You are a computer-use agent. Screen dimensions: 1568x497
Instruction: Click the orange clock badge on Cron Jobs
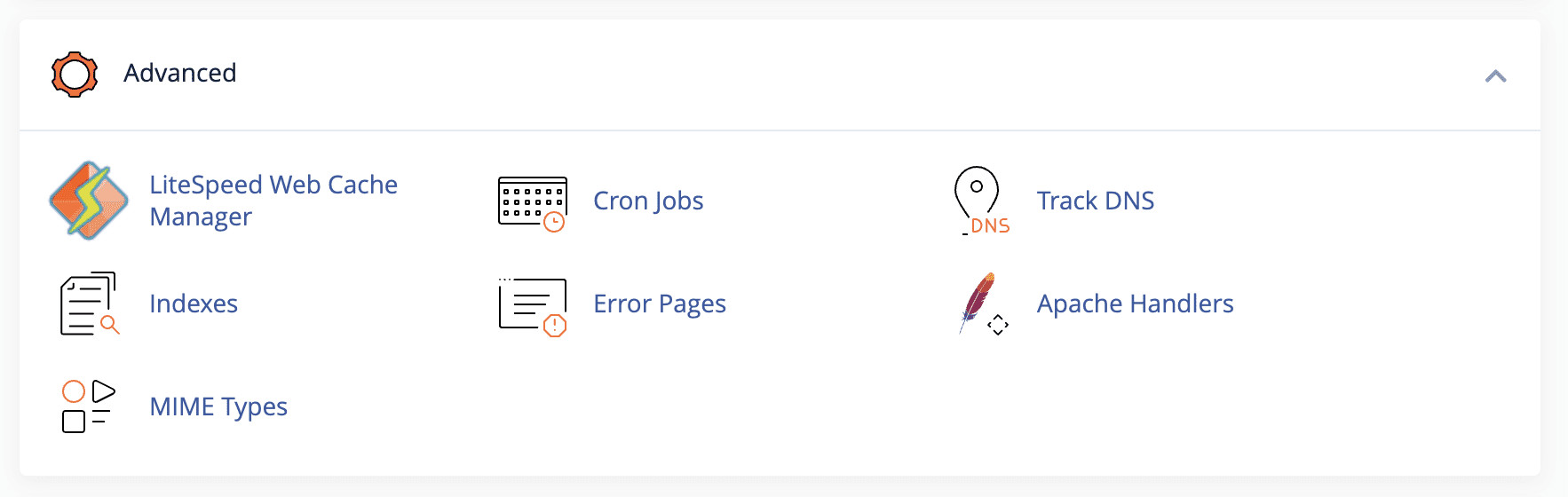pos(554,222)
